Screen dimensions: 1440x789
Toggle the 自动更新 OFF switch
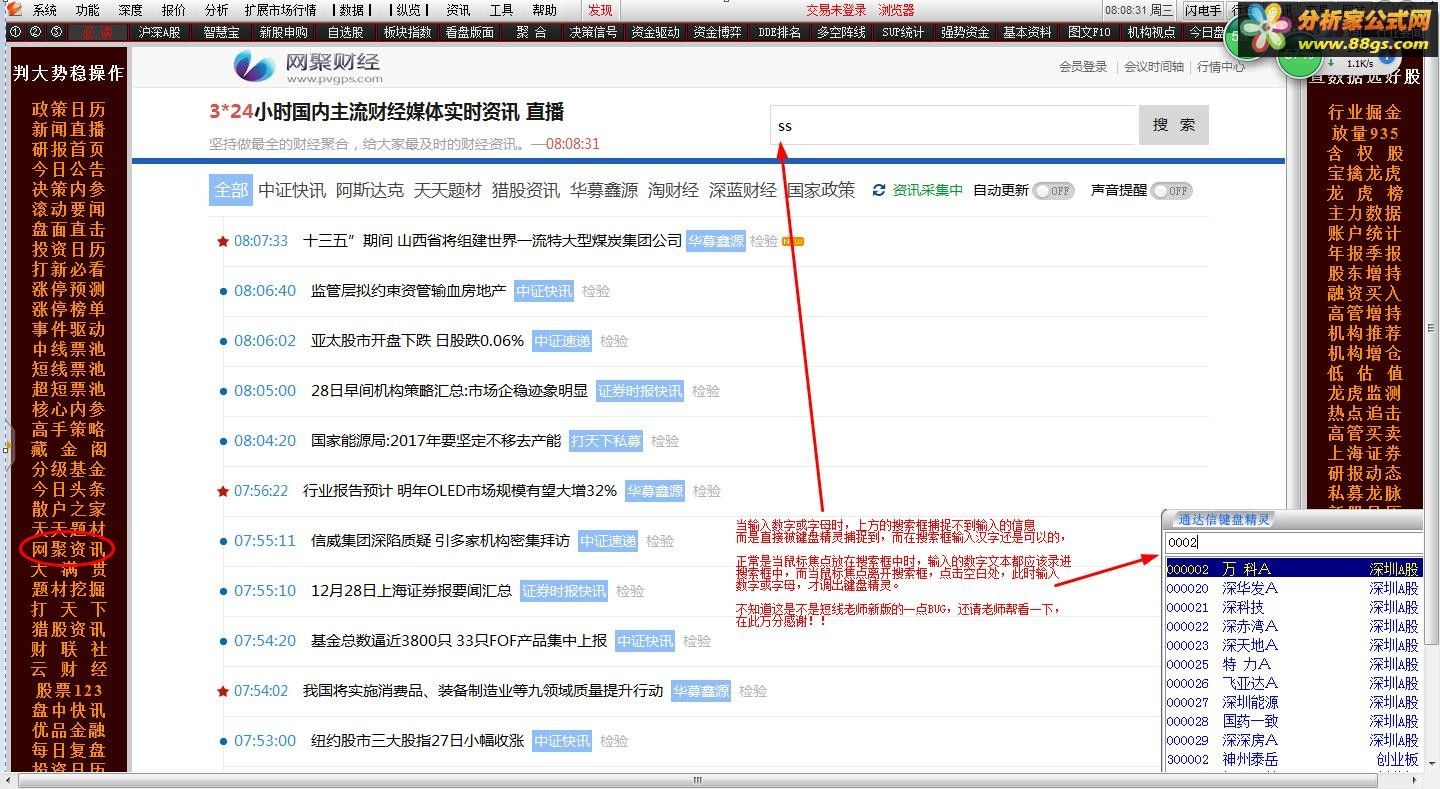1054,190
